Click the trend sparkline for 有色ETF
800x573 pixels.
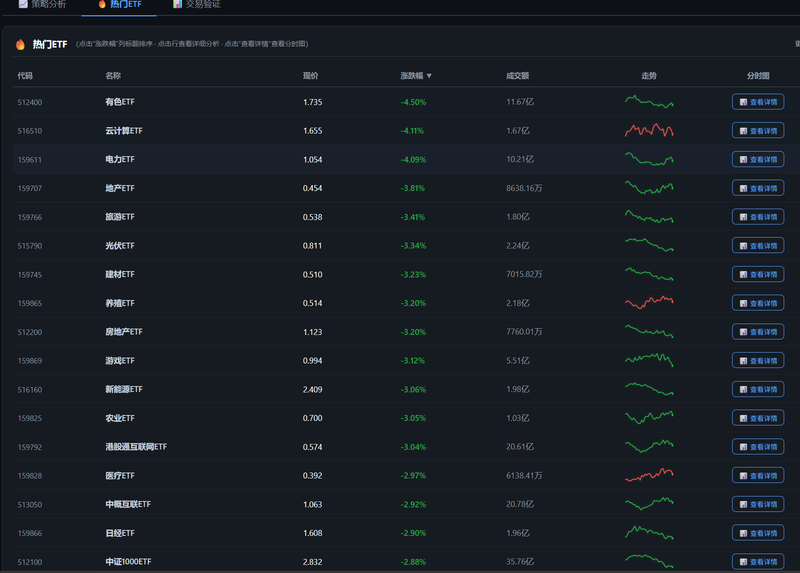click(649, 102)
